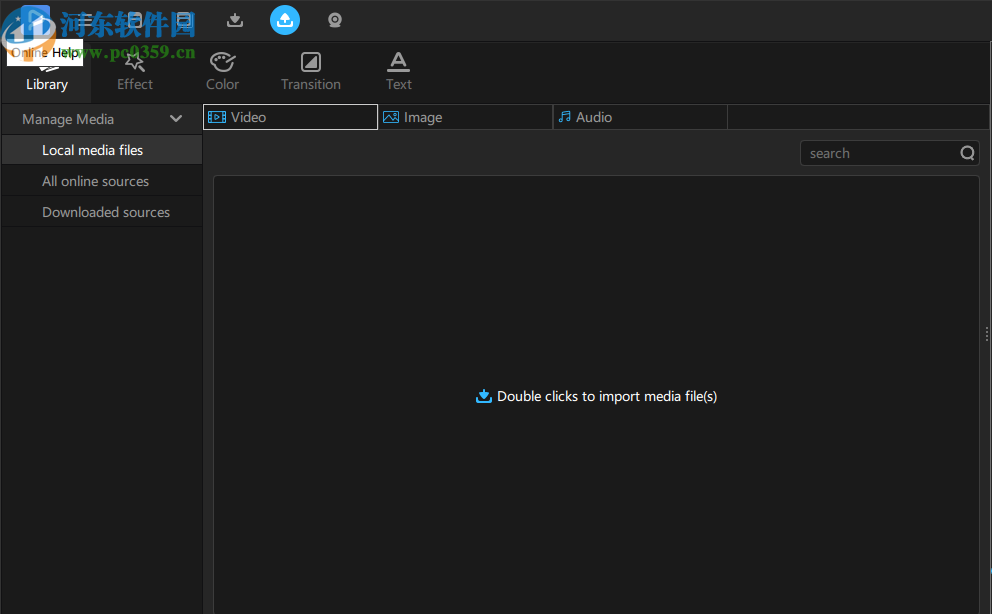Viewport: 992px width, 614px height.
Task: Click the Library tab
Action: 47,74
